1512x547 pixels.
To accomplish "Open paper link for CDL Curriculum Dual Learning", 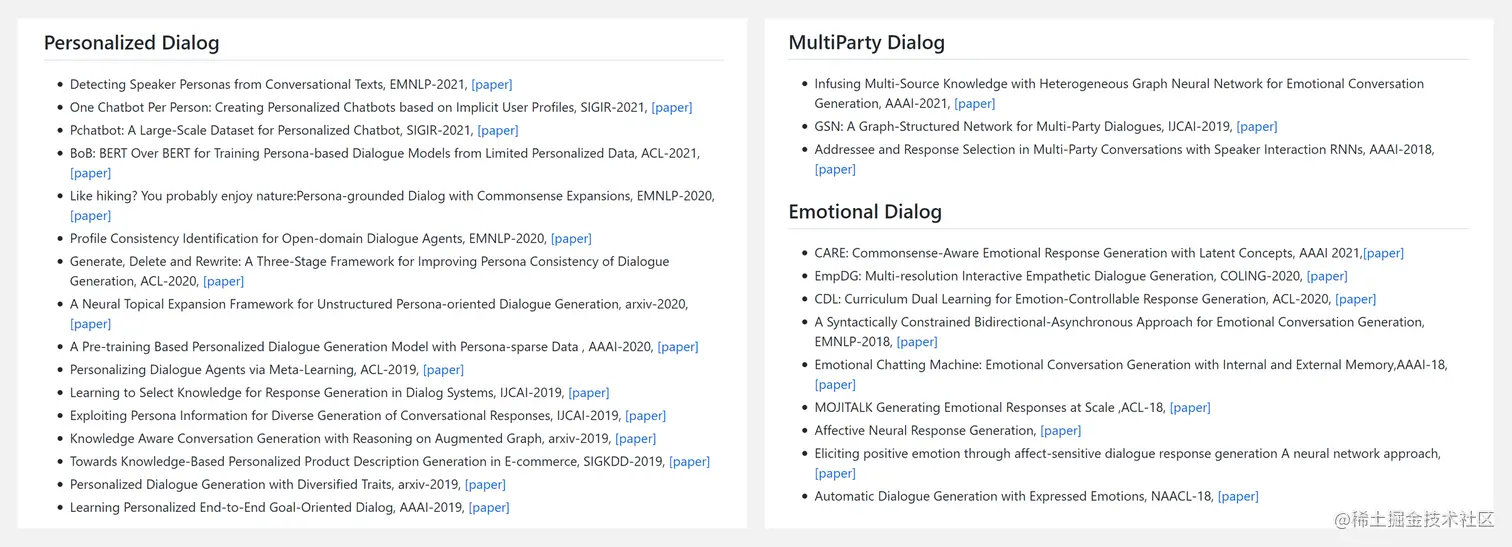I will tap(1356, 300).
